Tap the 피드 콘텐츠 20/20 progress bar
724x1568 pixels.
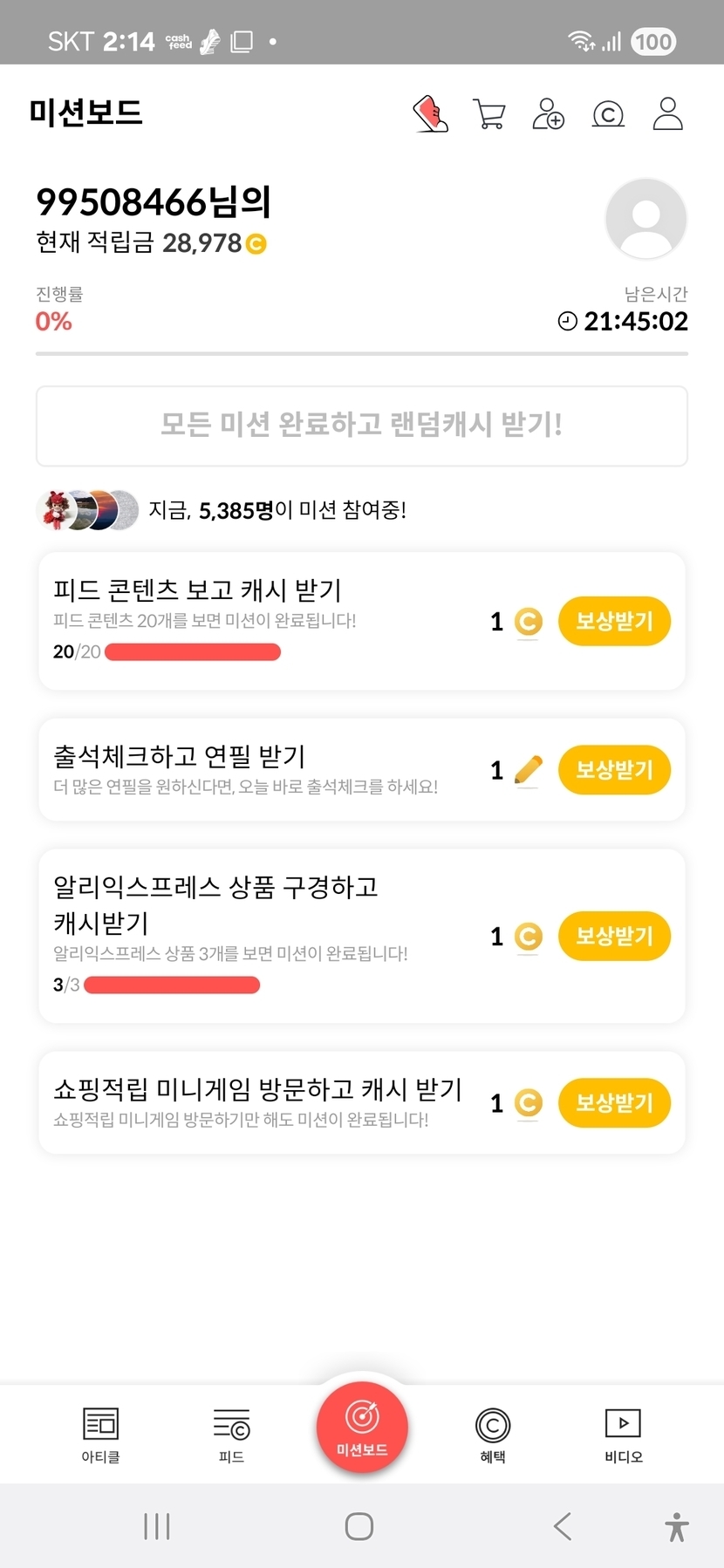(x=192, y=652)
